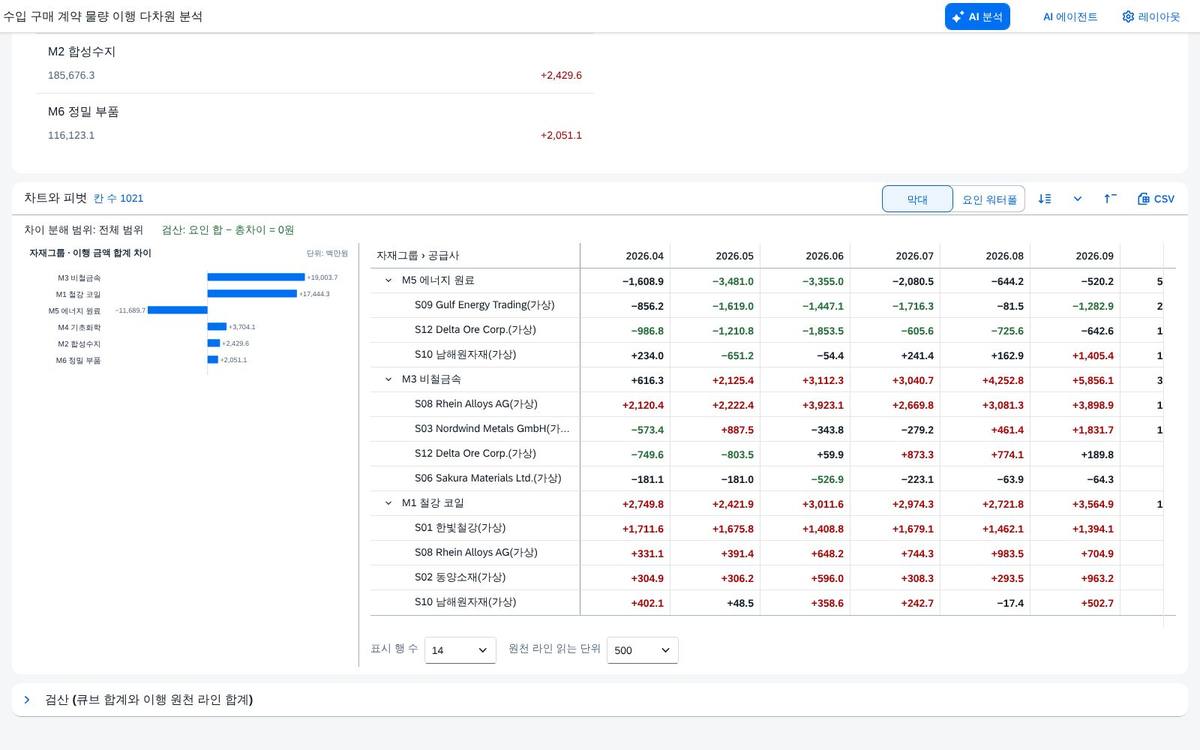Click the 칸 수 1021 label
The width and height of the screenshot is (1200, 750).
[x=118, y=199]
